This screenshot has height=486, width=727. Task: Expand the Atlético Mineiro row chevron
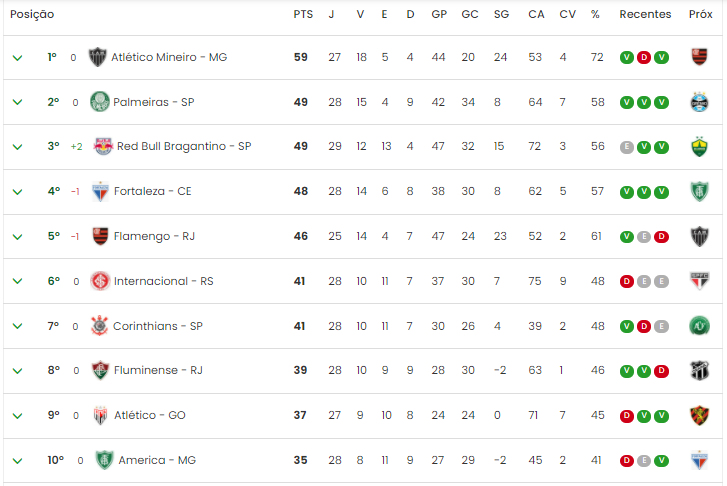click(x=18, y=58)
